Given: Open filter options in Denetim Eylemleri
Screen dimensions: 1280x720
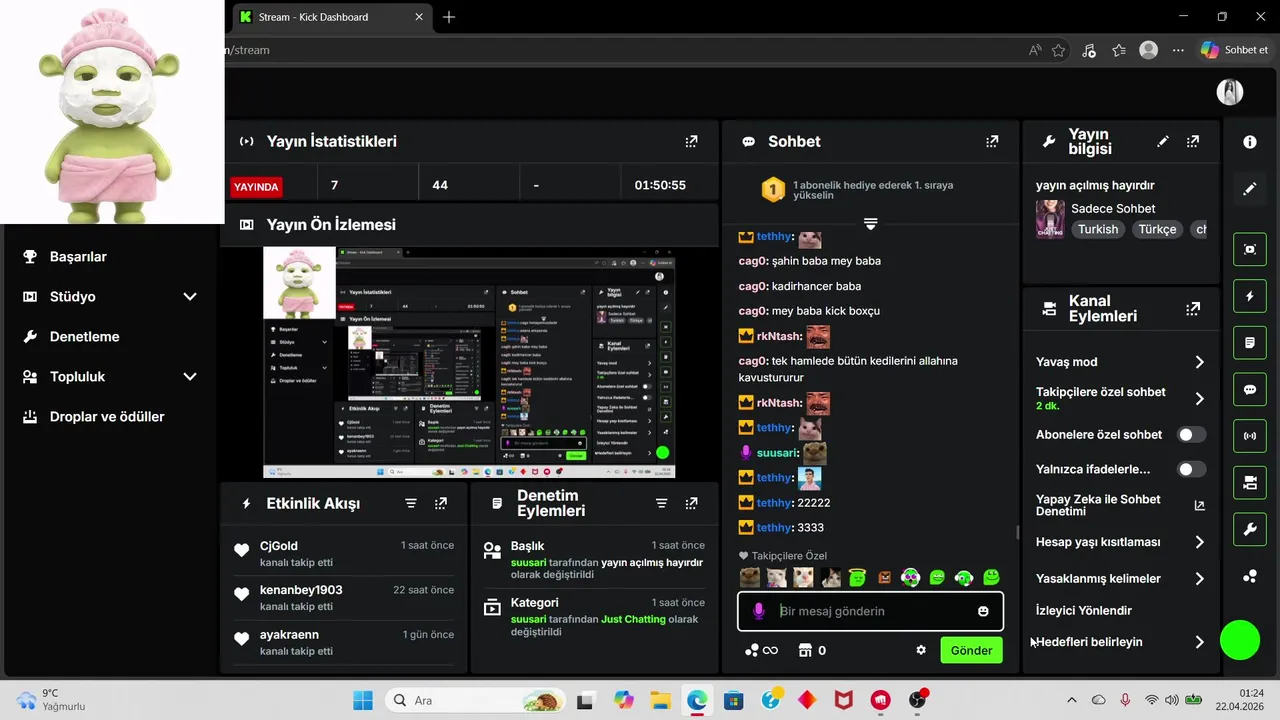Looking at the screenshot, I should click(x=661, y=504).
